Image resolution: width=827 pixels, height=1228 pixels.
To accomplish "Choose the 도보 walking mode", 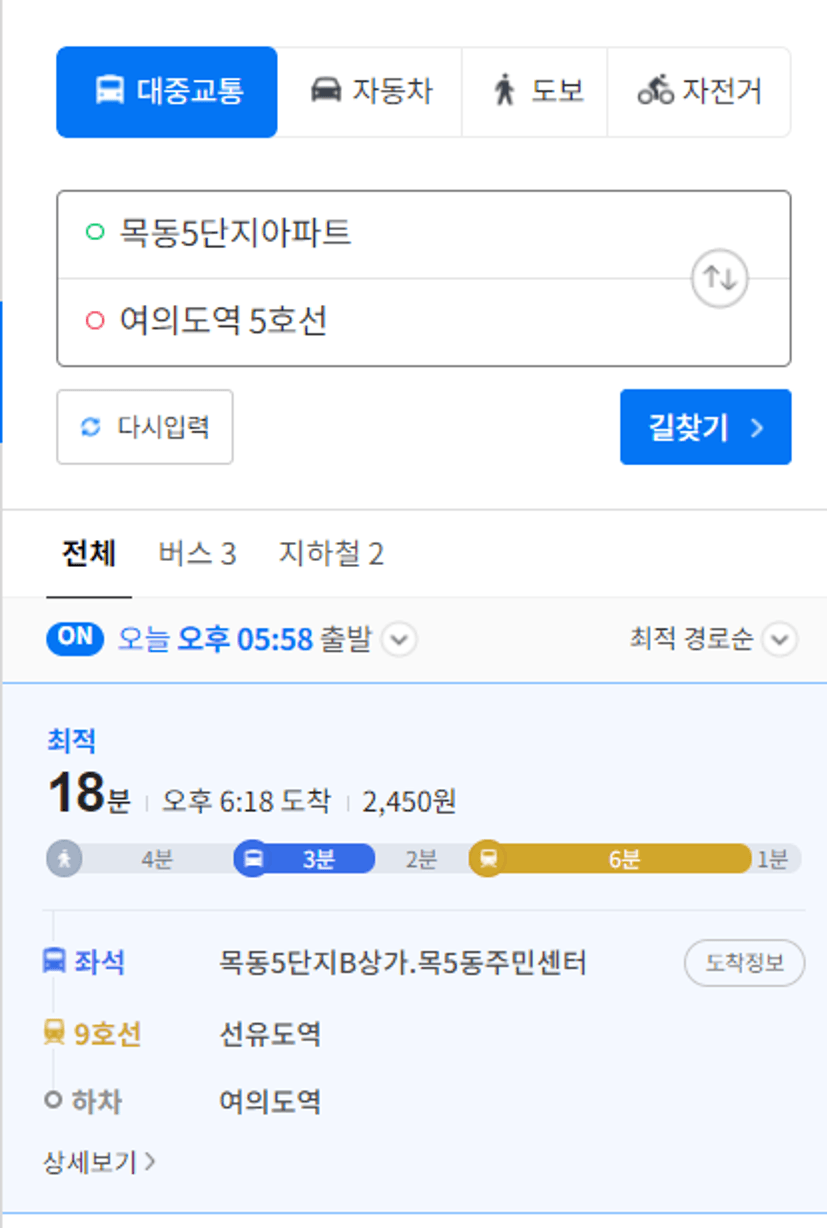I will click(x=535, y=92).
